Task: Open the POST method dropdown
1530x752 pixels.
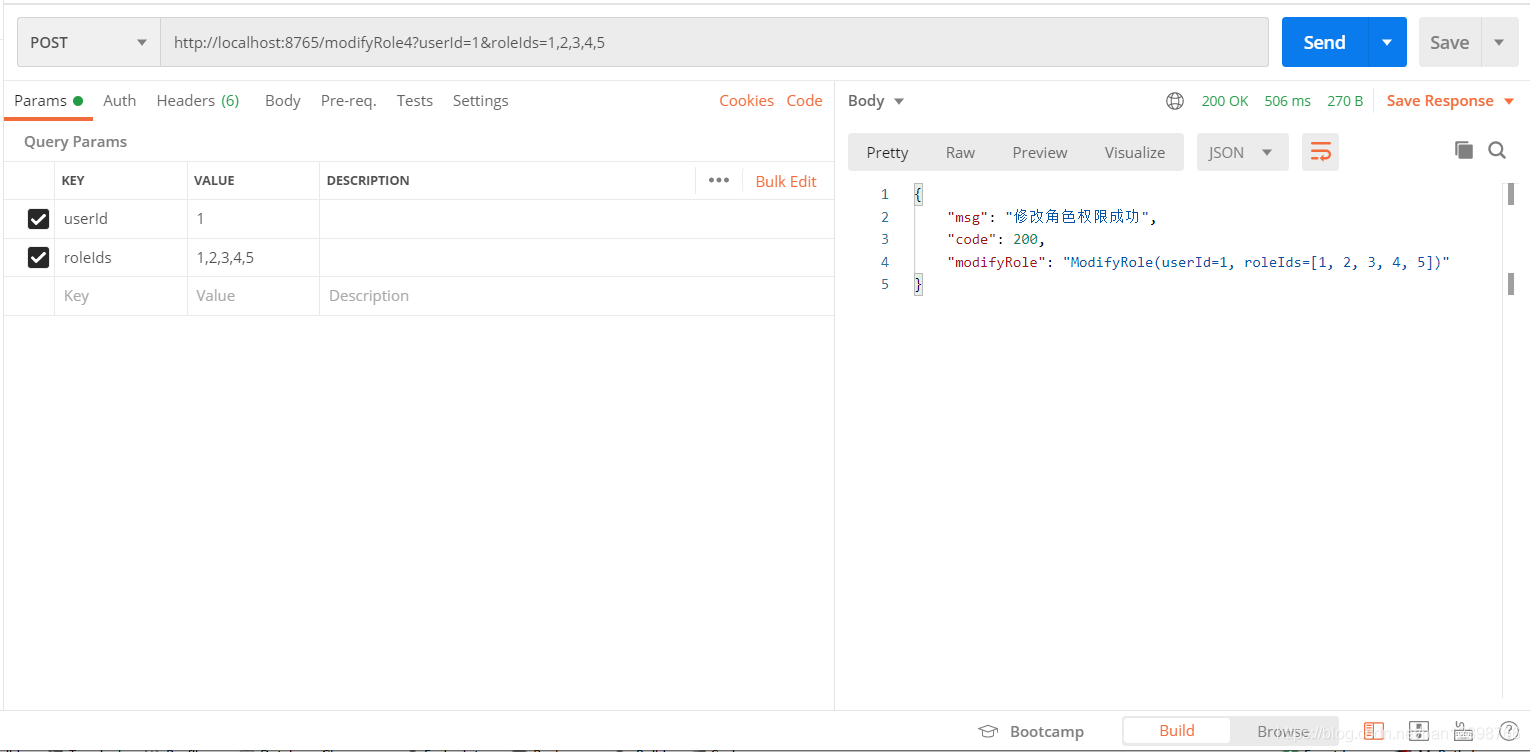Action: (88, 43)
